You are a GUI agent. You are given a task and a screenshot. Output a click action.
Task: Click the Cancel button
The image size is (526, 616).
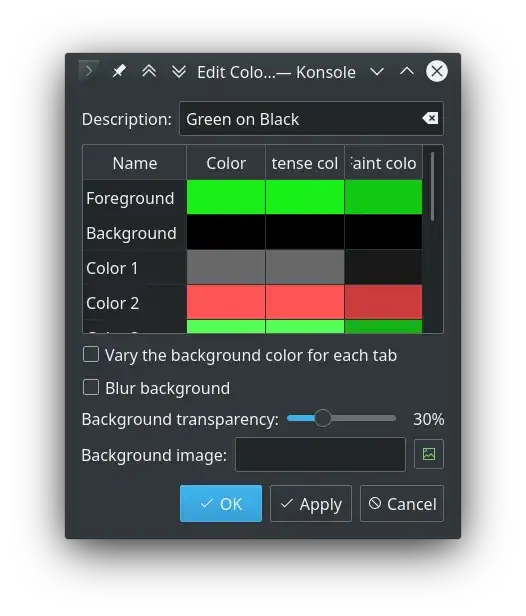[x=402, y=504]
